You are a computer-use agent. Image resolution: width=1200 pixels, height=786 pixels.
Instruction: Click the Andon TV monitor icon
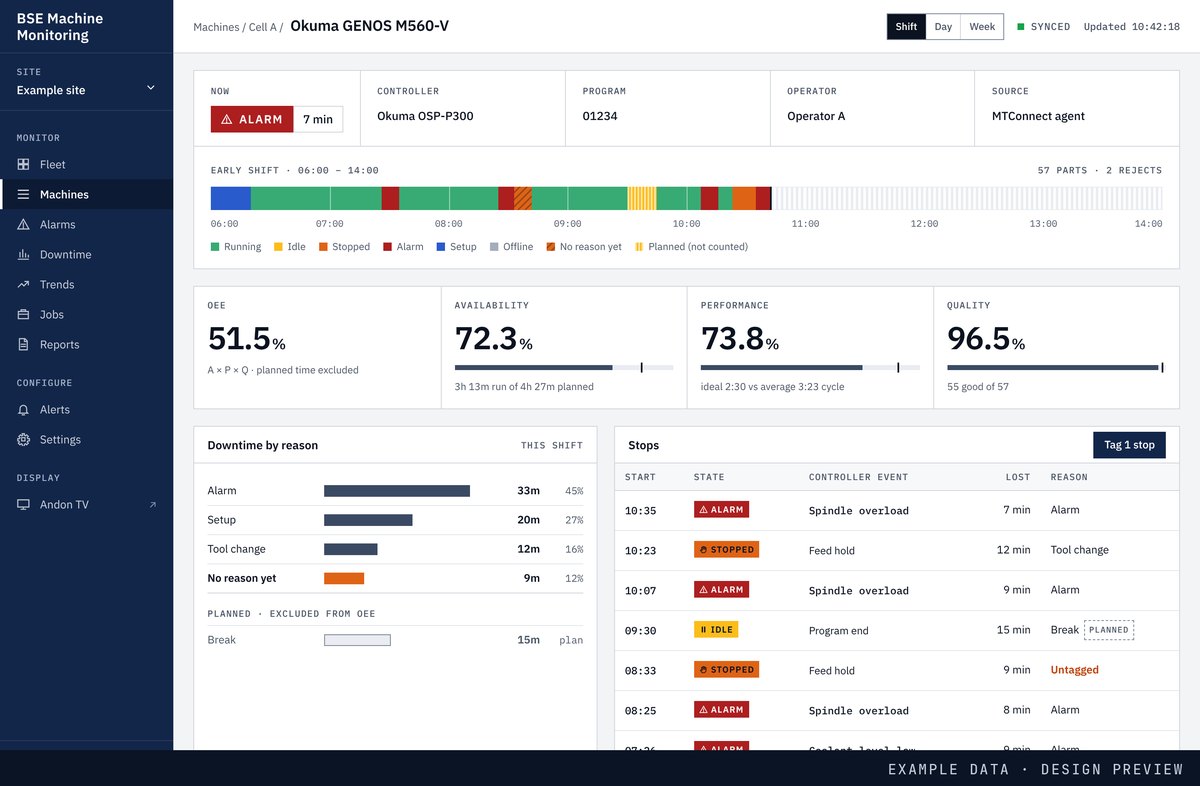[23, 504]
